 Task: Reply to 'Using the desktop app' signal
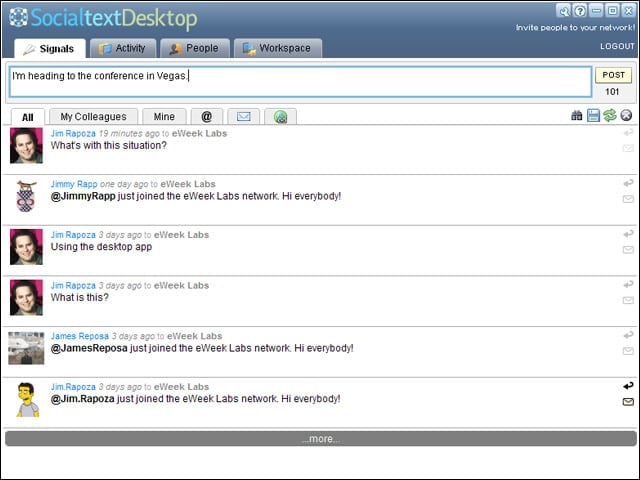click(628, 233)
